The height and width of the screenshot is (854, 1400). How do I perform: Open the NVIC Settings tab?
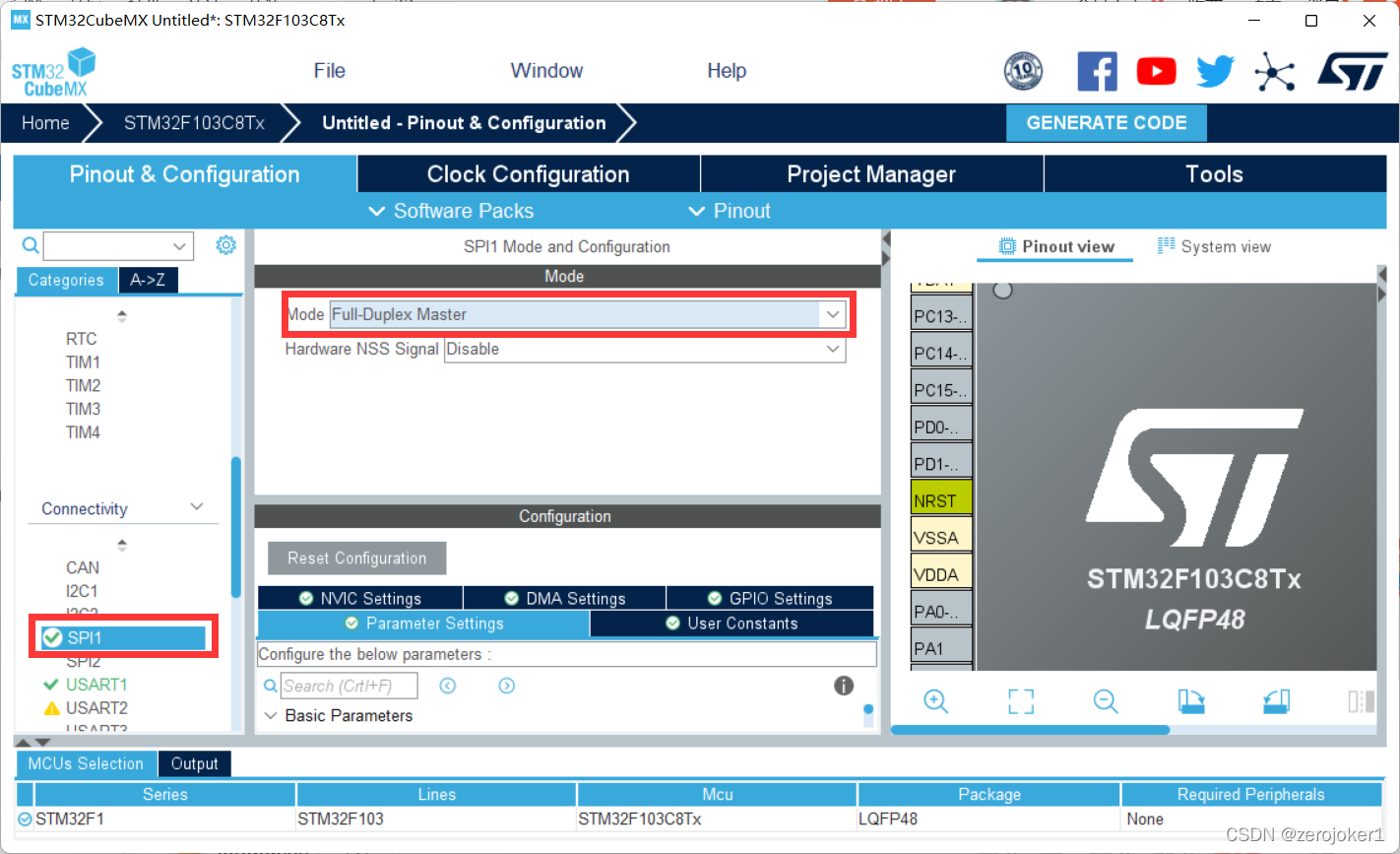click(x=360, y=598)
